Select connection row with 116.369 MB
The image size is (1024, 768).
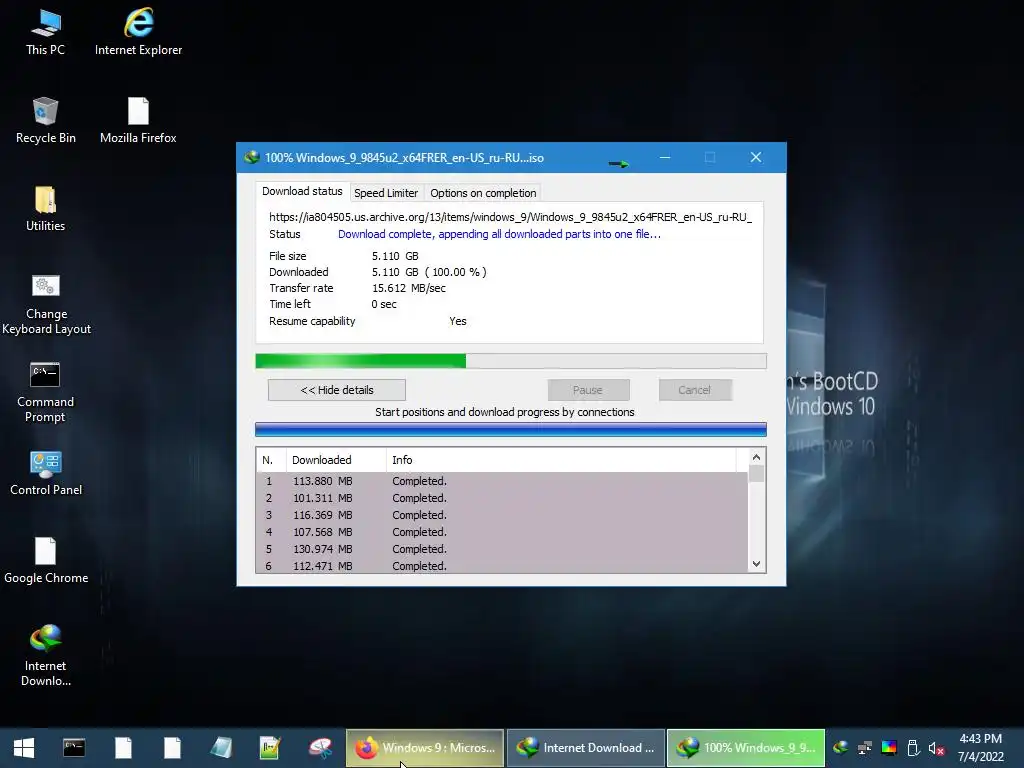502,515
